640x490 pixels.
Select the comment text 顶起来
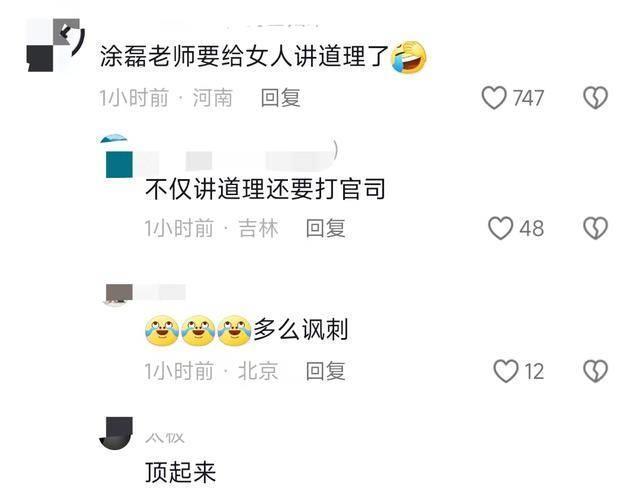(180, 472)
